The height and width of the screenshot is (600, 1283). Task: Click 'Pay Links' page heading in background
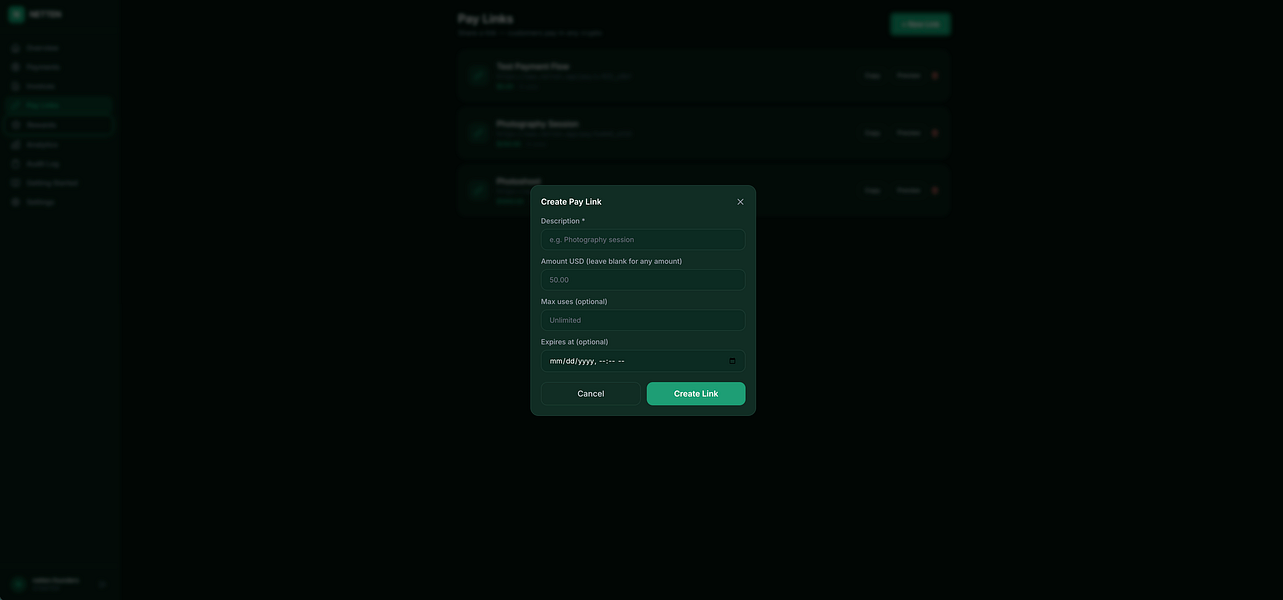click(x=486, y=18)
